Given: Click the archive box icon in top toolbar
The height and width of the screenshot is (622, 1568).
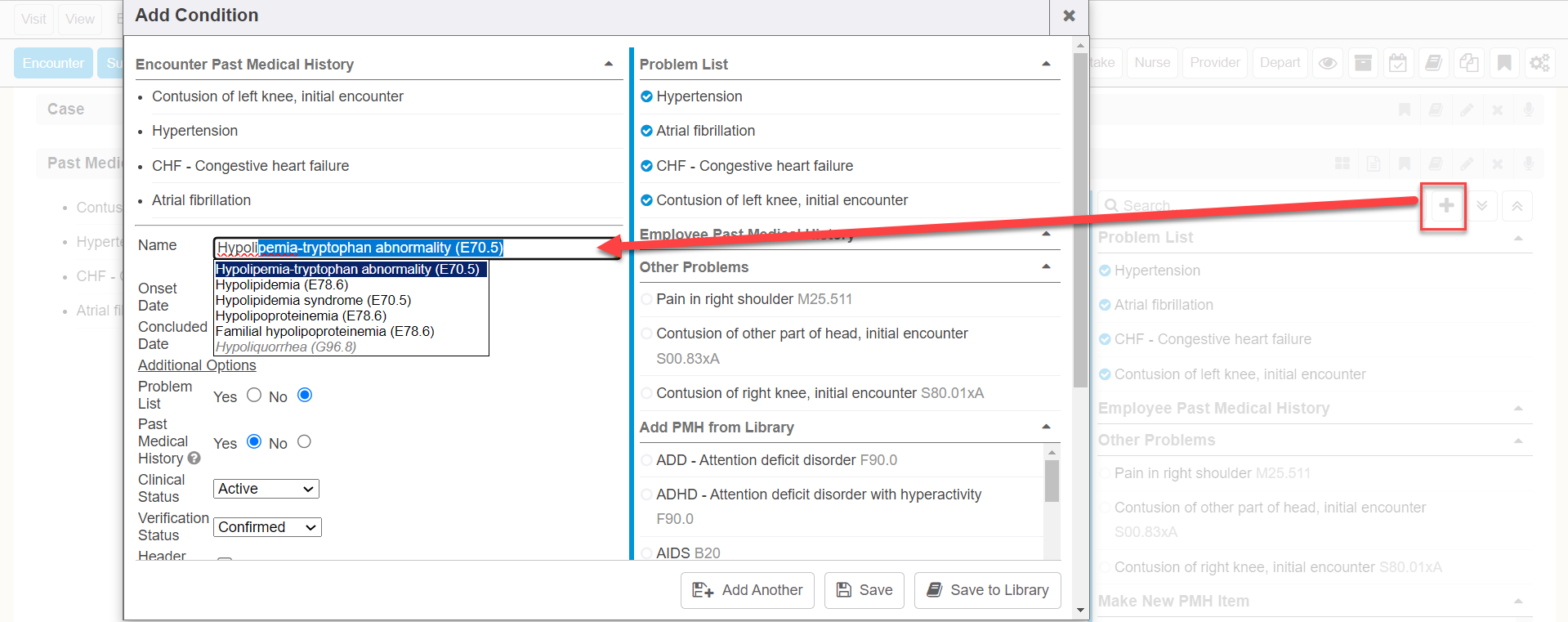Looking at the screenshot, I should pyautogui.click(x=1363, y=63).
